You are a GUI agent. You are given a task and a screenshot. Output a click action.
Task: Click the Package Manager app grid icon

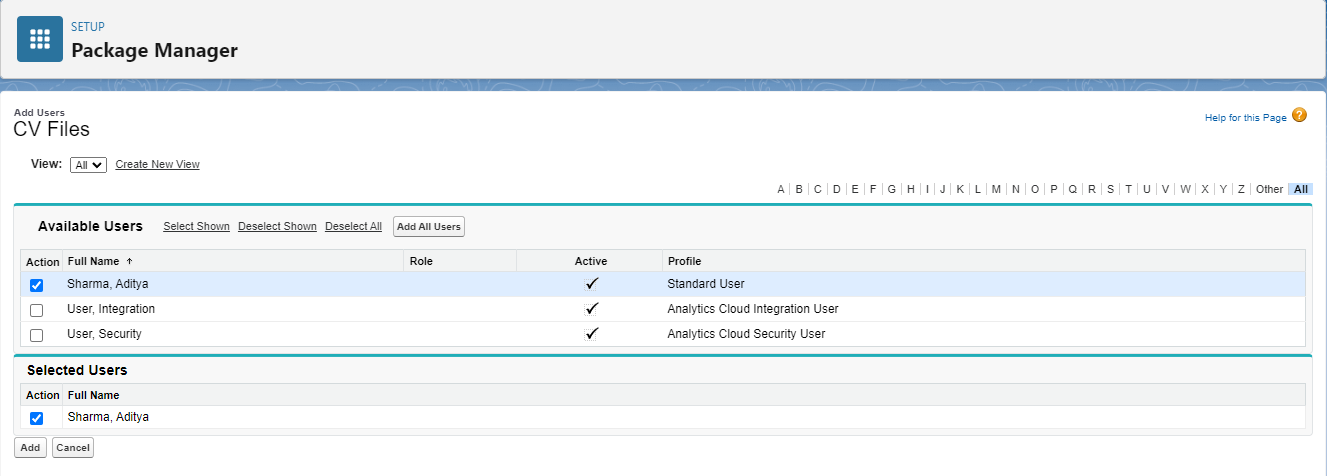40,39
